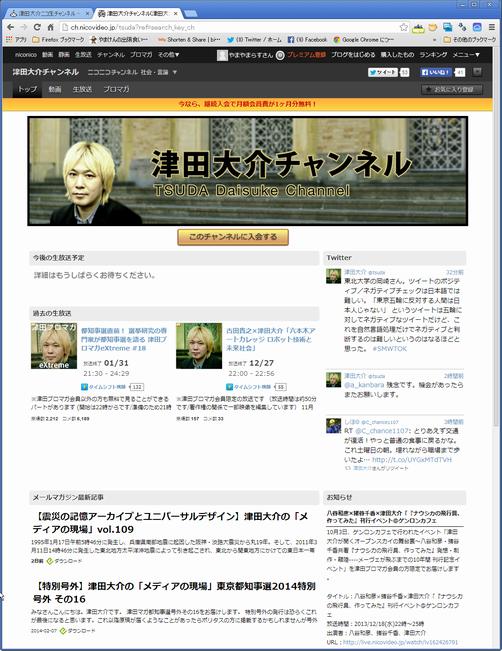Image resolution: width=502 pixels, height=651 pixels.
Task: Open チャンネル in the niconico top bar
Action: 111,54
